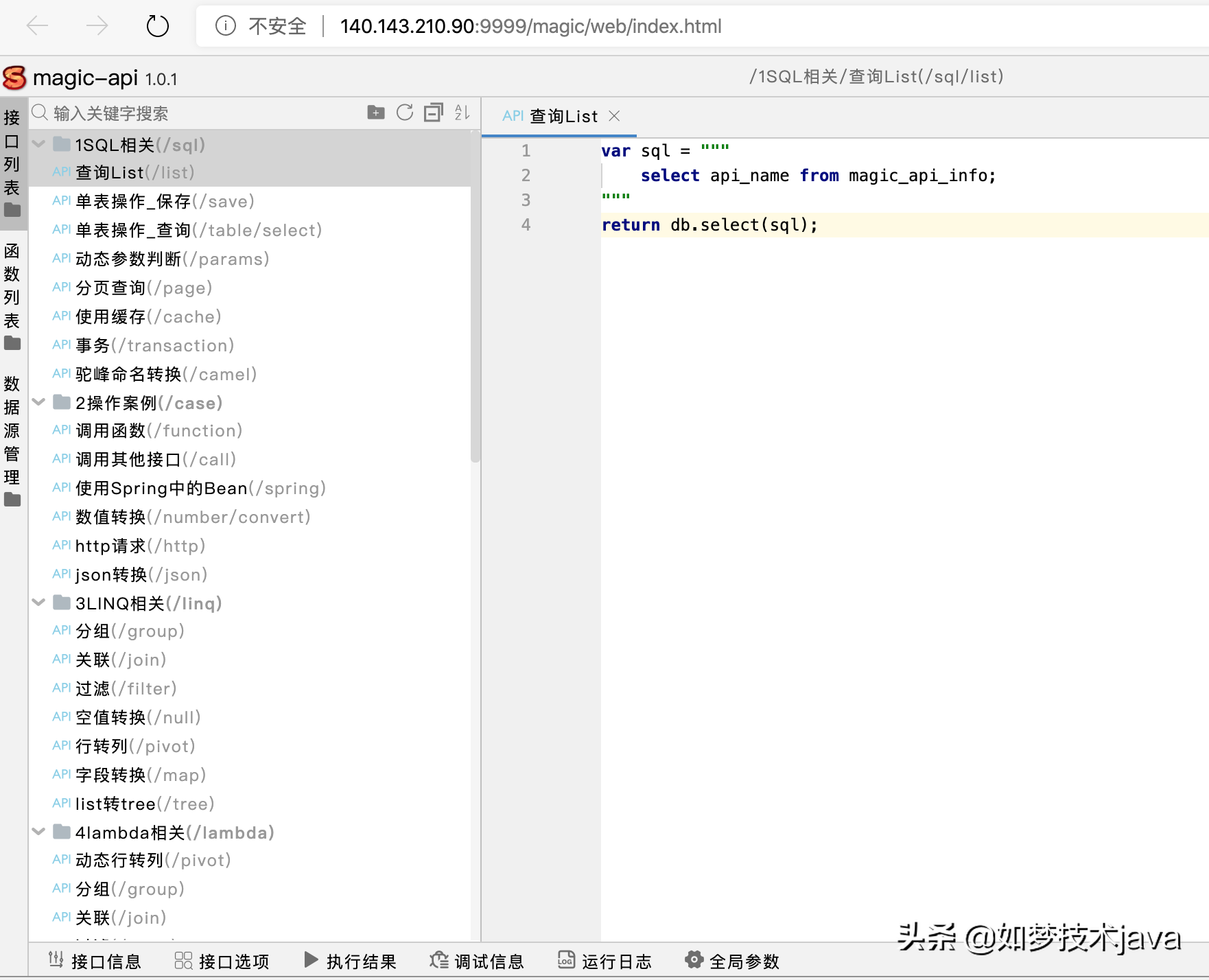Screen dimensions: 1209x980
Task: Click the magic-api logo icon
Action: (x=15, y=78)
